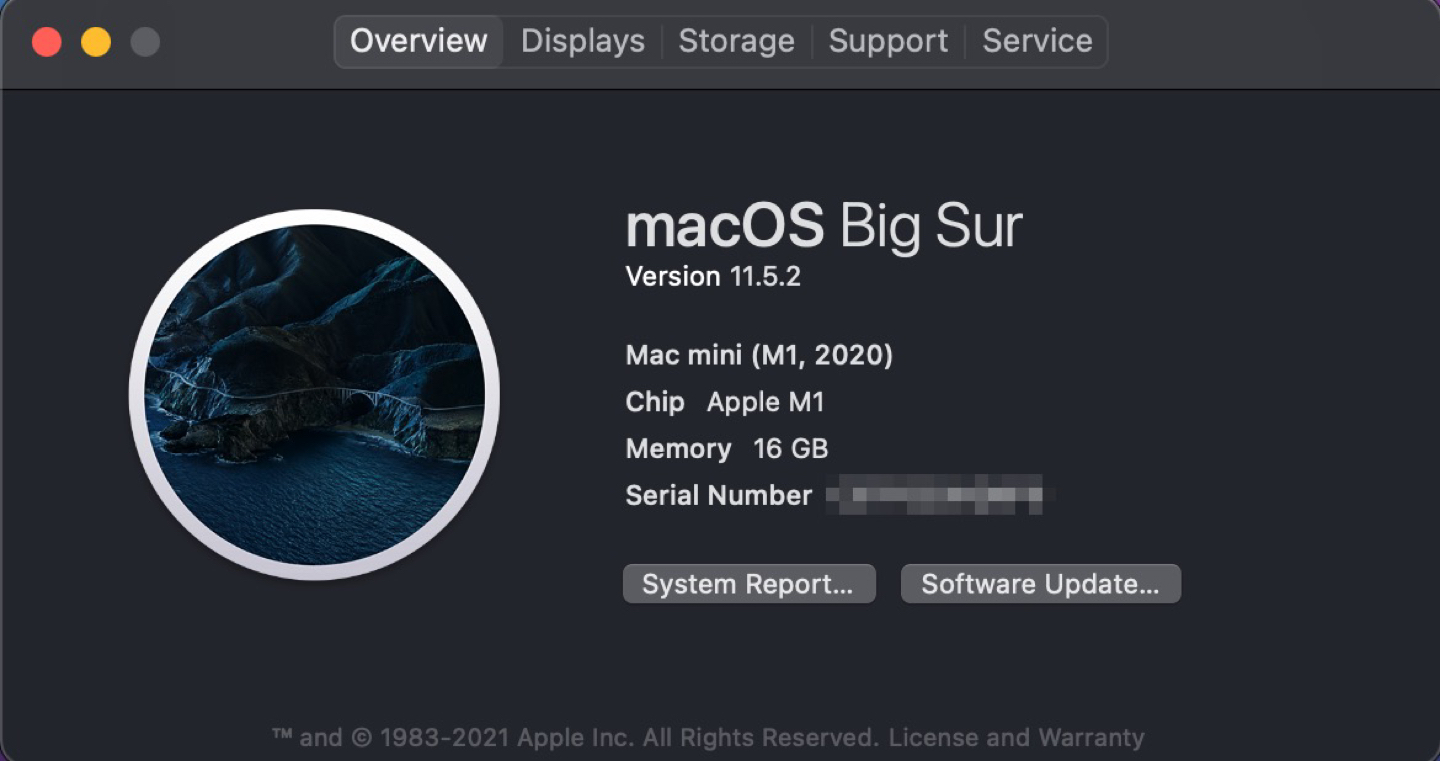Click the red close button
The height and width of the screenshot is (761, 1440).
(46, 43)
